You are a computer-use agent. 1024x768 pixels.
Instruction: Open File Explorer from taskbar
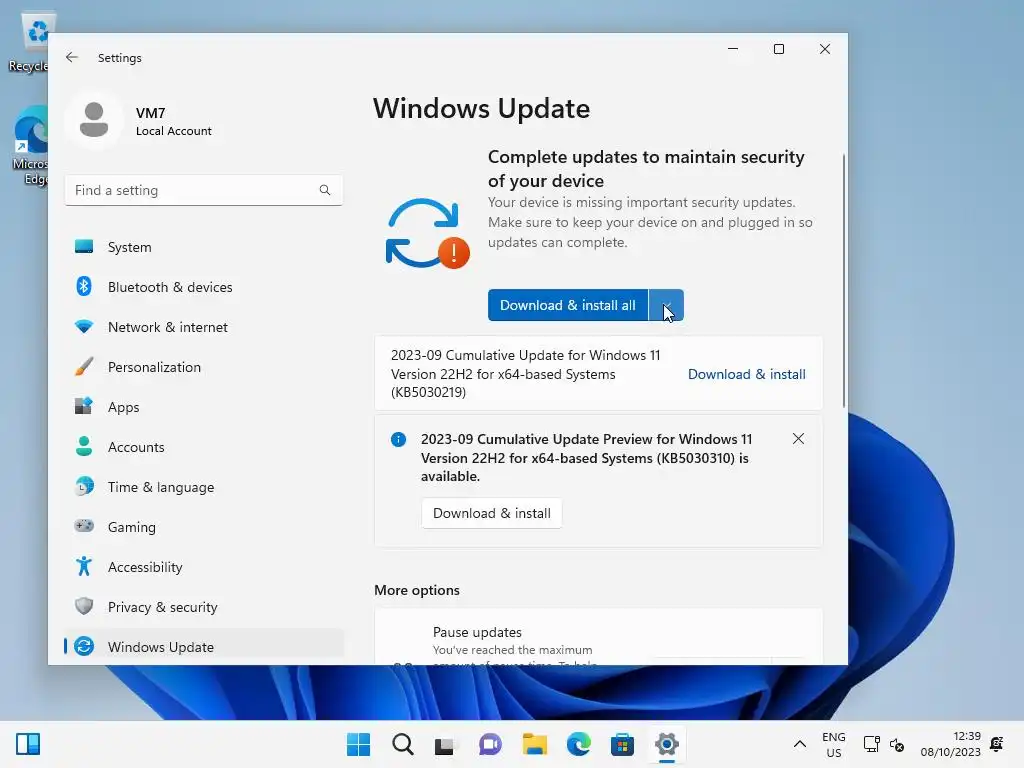click(534, 744)
